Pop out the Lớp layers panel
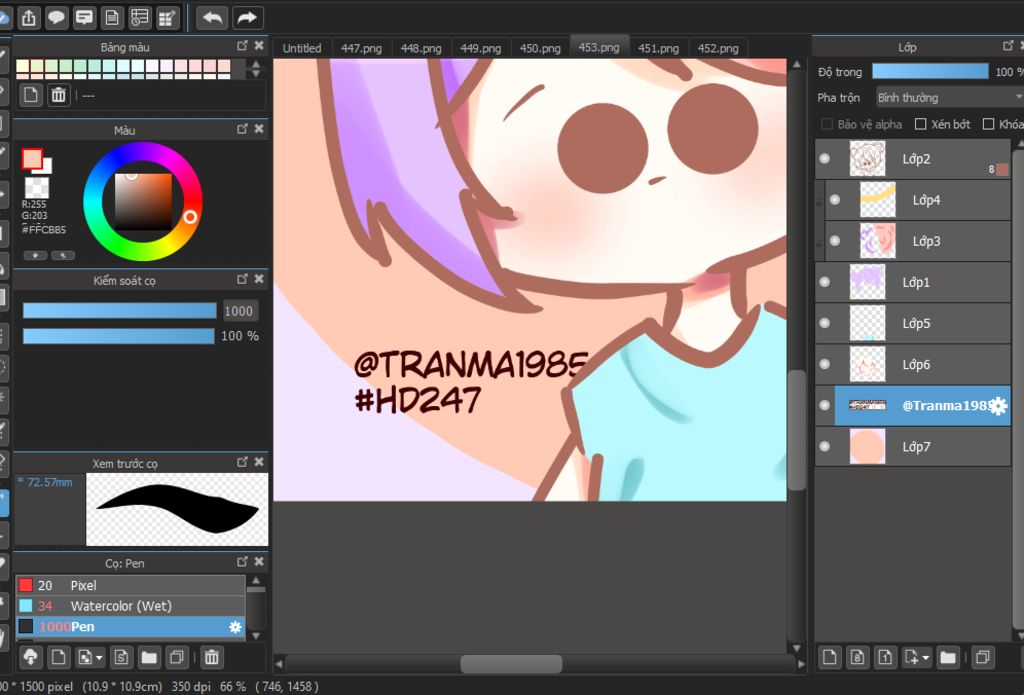The height and width of the screenshot is (695, 1024). [x=1008, y=46]
